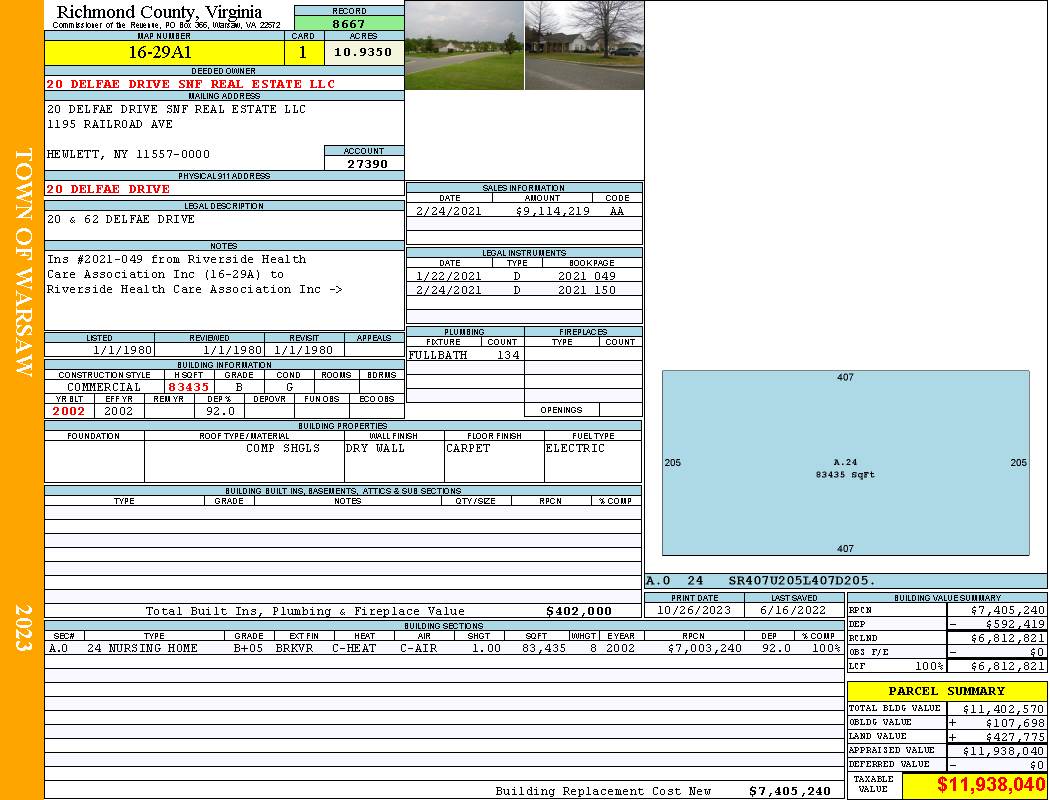Click the deeded owner name in red

pyautogui.click(x=191, y=84)
